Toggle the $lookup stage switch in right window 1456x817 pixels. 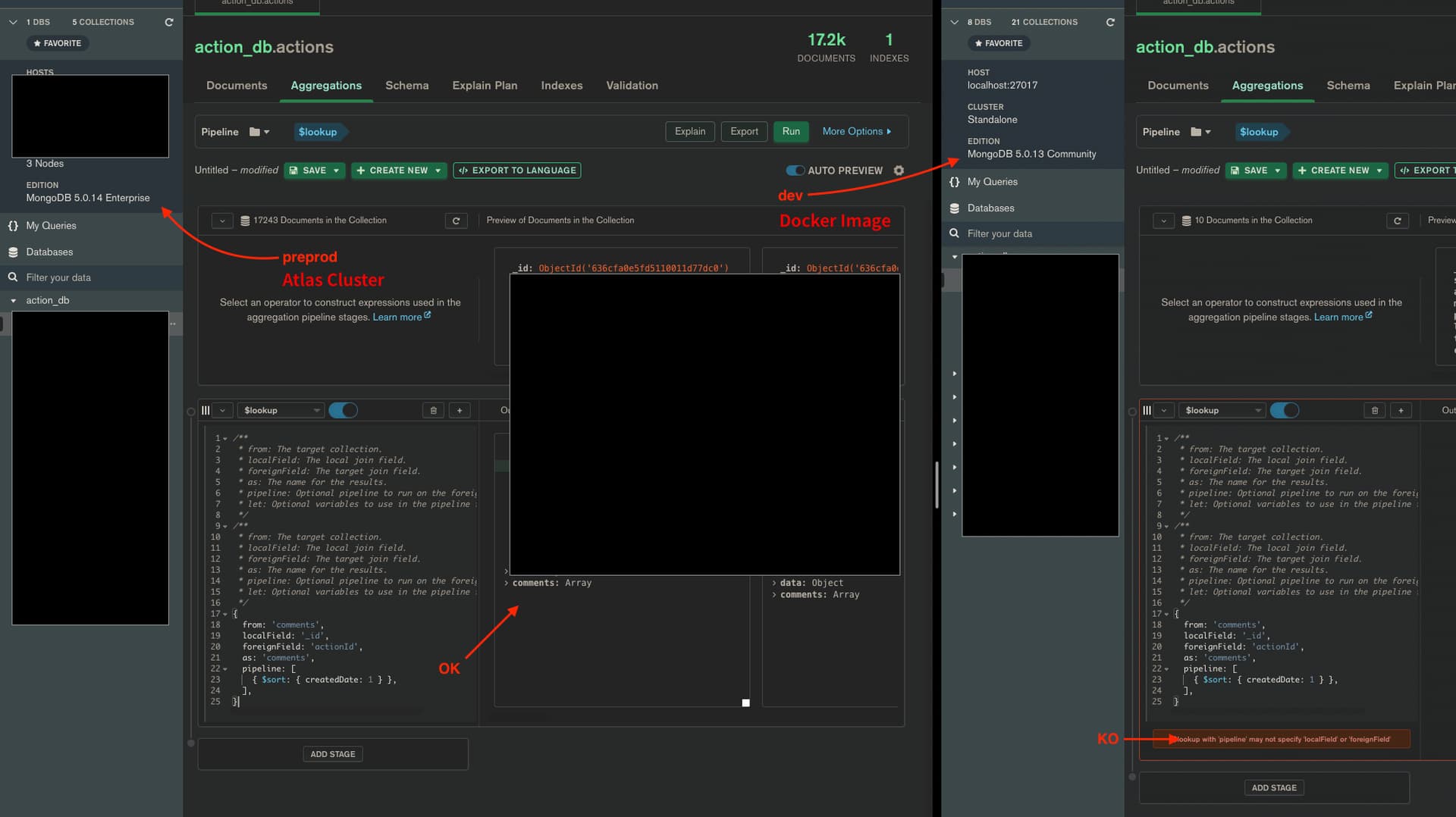(x=1284, y=410)
